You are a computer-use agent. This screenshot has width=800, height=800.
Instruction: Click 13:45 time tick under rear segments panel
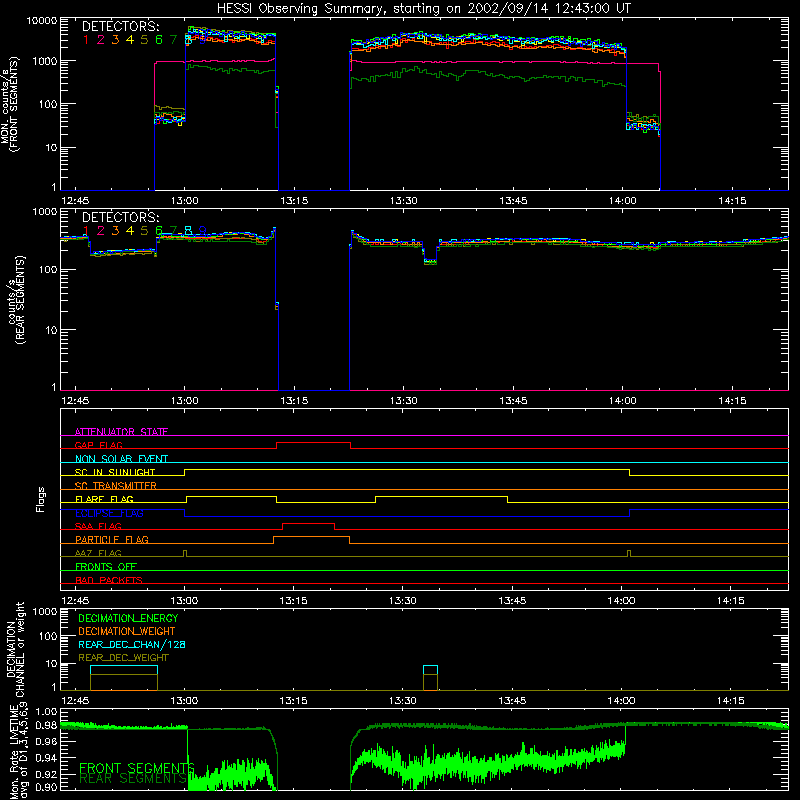[x=513, y=401]
